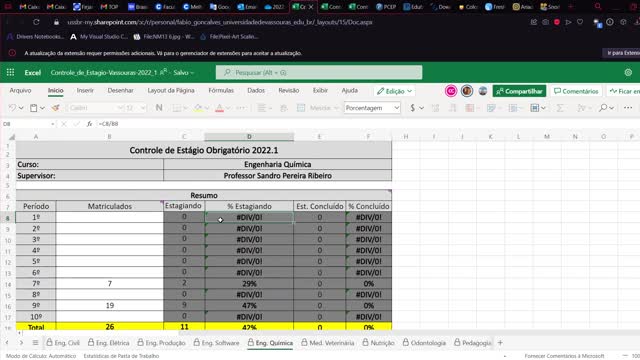Open the cell format grid icon
The height and width of the screenshot is (360, 640).
(534, 108)
